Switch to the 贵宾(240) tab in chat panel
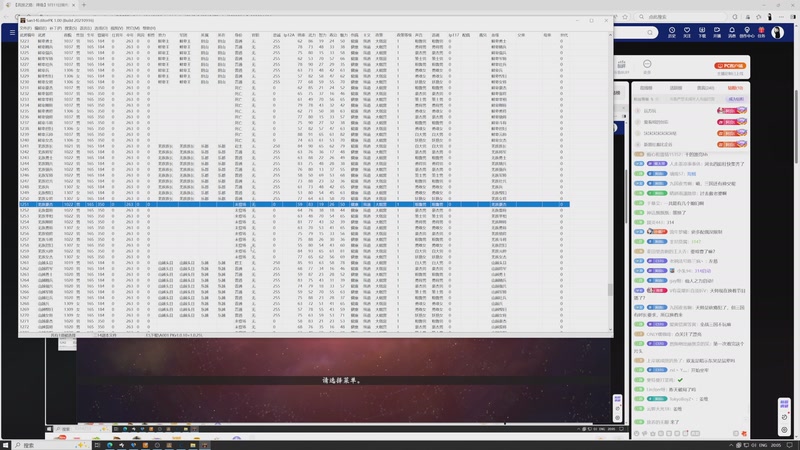This screenshot has height=450, width=800. point(706,88)
